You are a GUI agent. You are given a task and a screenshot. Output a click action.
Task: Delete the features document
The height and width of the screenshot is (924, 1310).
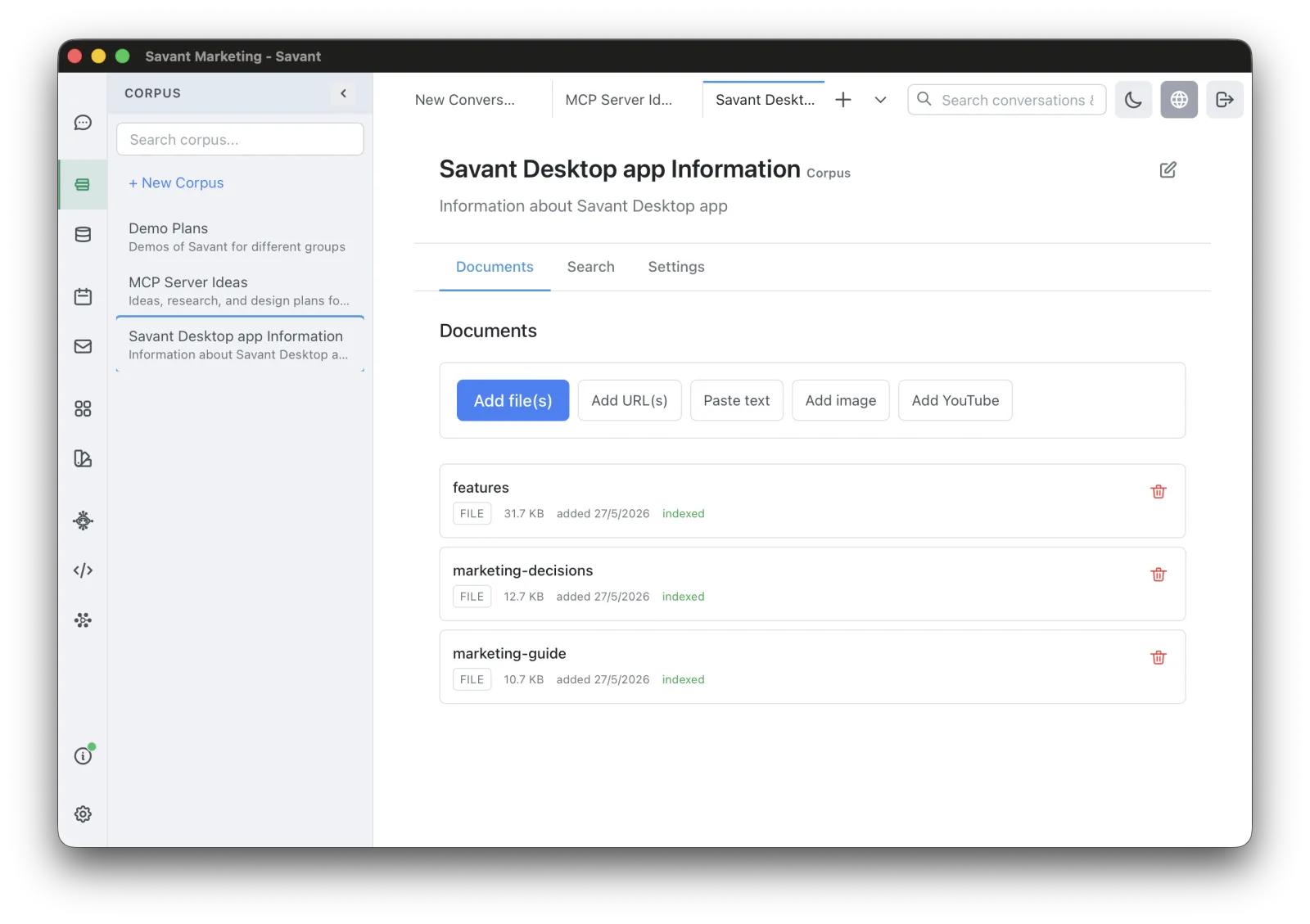point(1159,492)
